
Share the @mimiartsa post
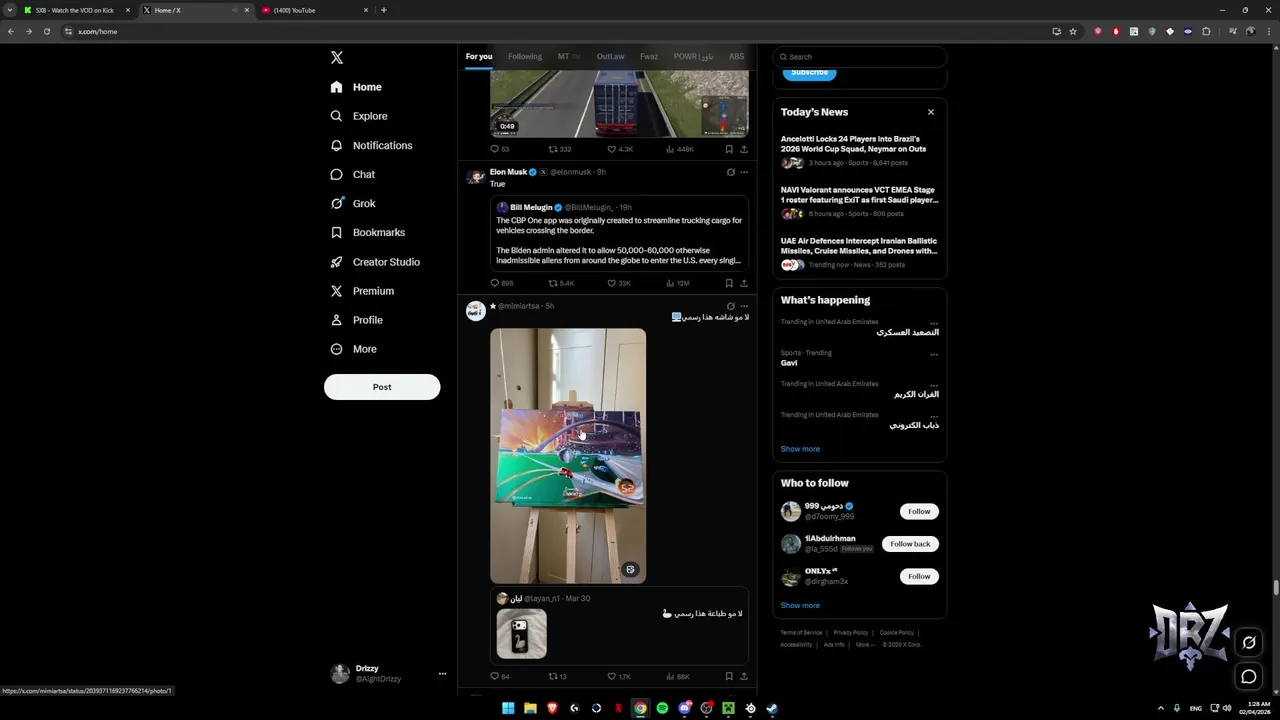tap(744, 677)
